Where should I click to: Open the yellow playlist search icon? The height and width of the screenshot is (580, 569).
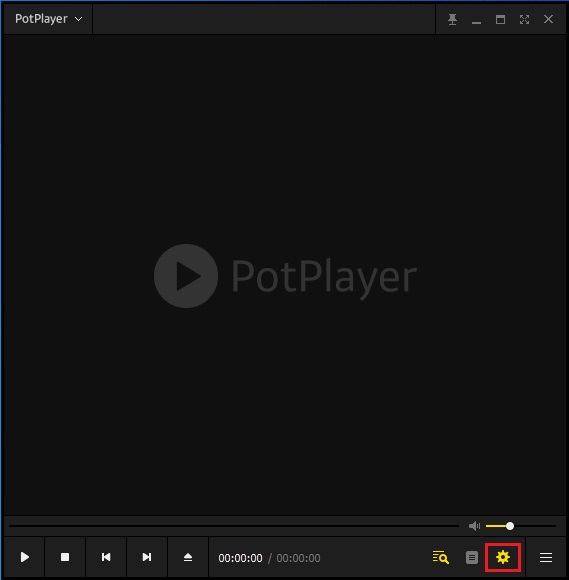click(x=441, y=557)
